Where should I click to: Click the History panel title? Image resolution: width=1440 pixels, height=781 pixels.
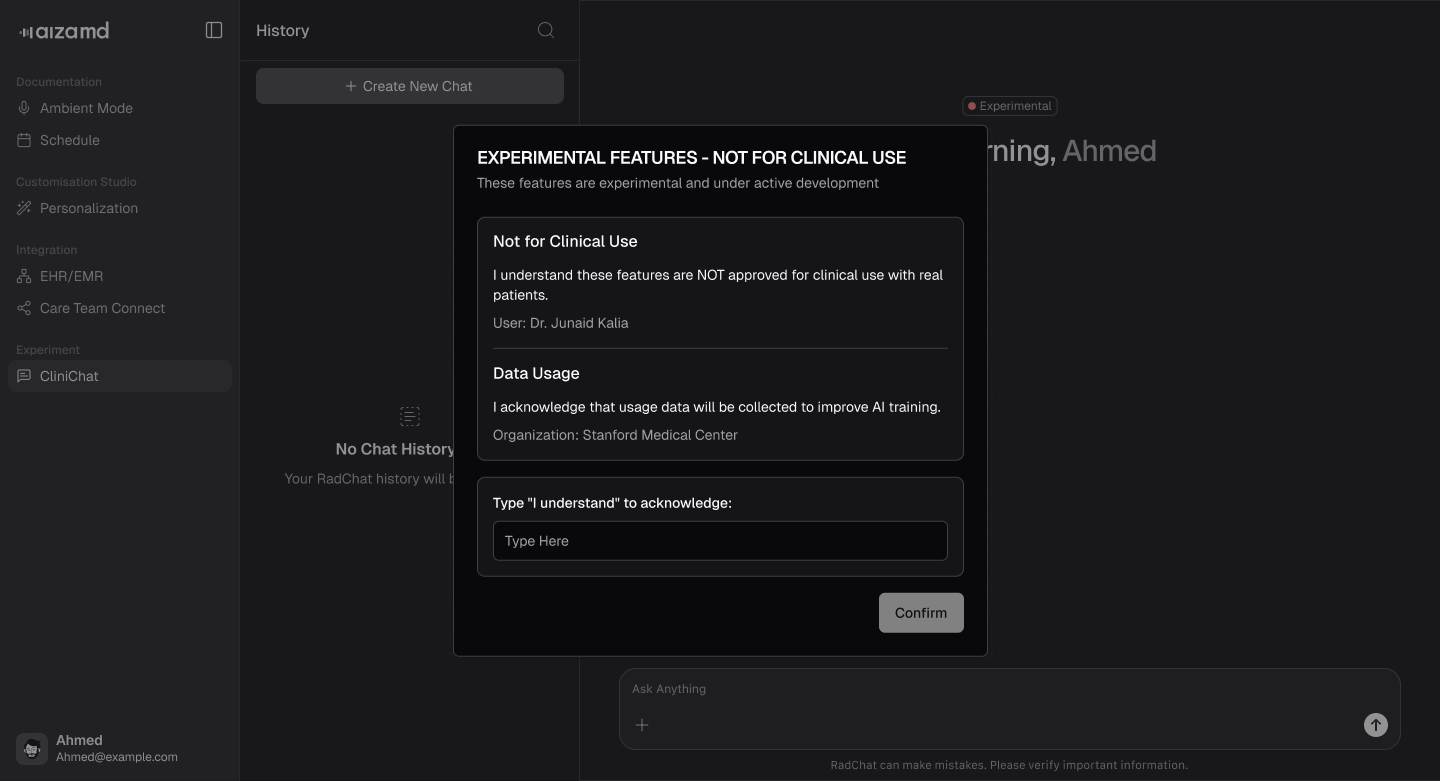pos(283,30)
